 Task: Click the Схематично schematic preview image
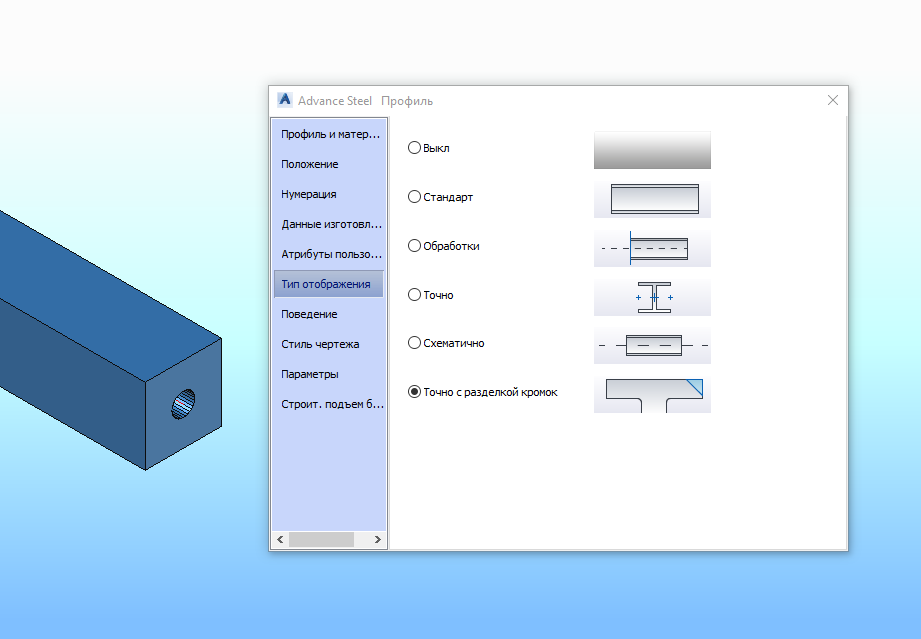pos(652,345)
